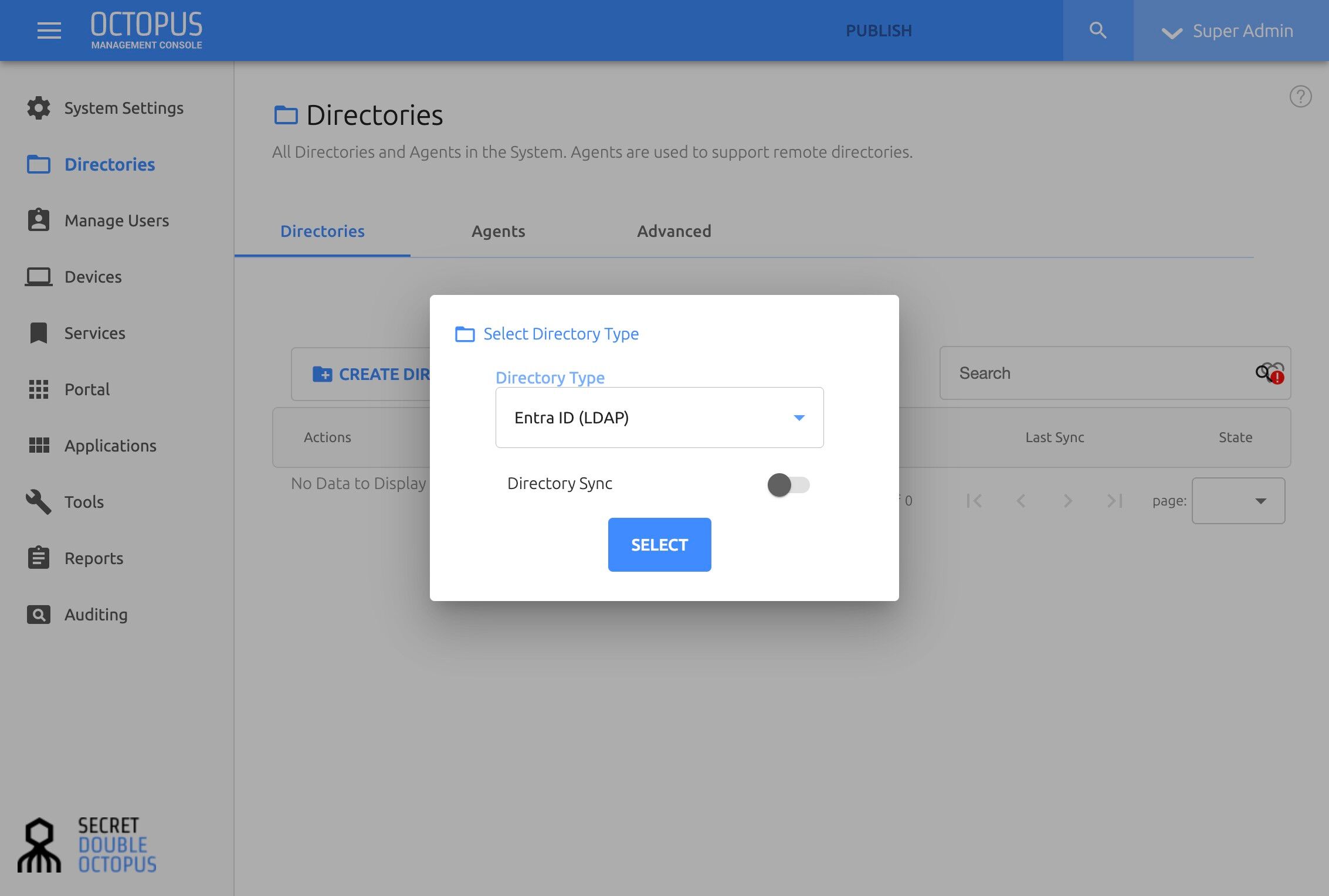
Task: Switch to the Directories tab
Action: [x=323, y=231]
